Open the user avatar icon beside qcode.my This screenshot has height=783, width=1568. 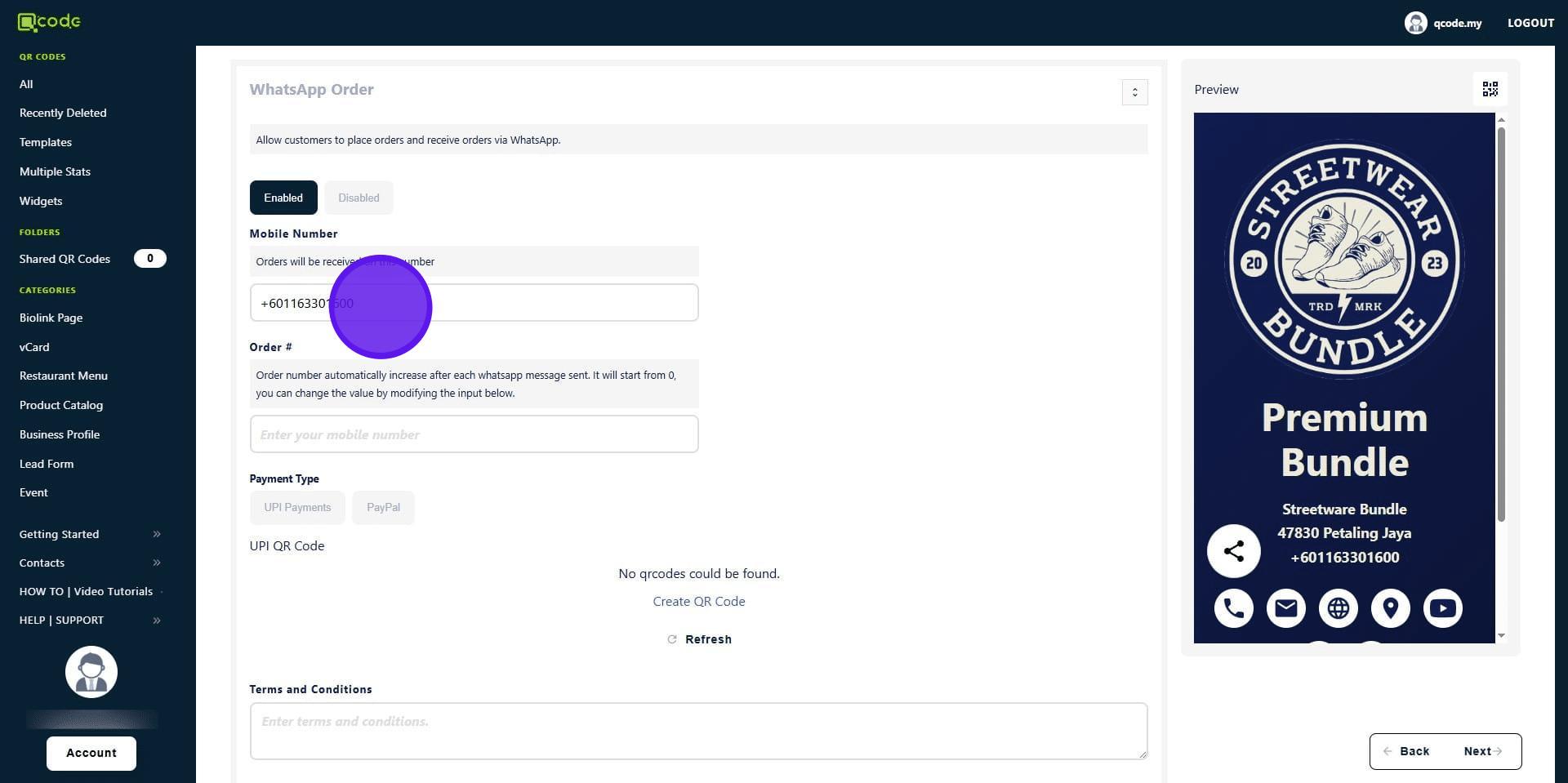1415,23
